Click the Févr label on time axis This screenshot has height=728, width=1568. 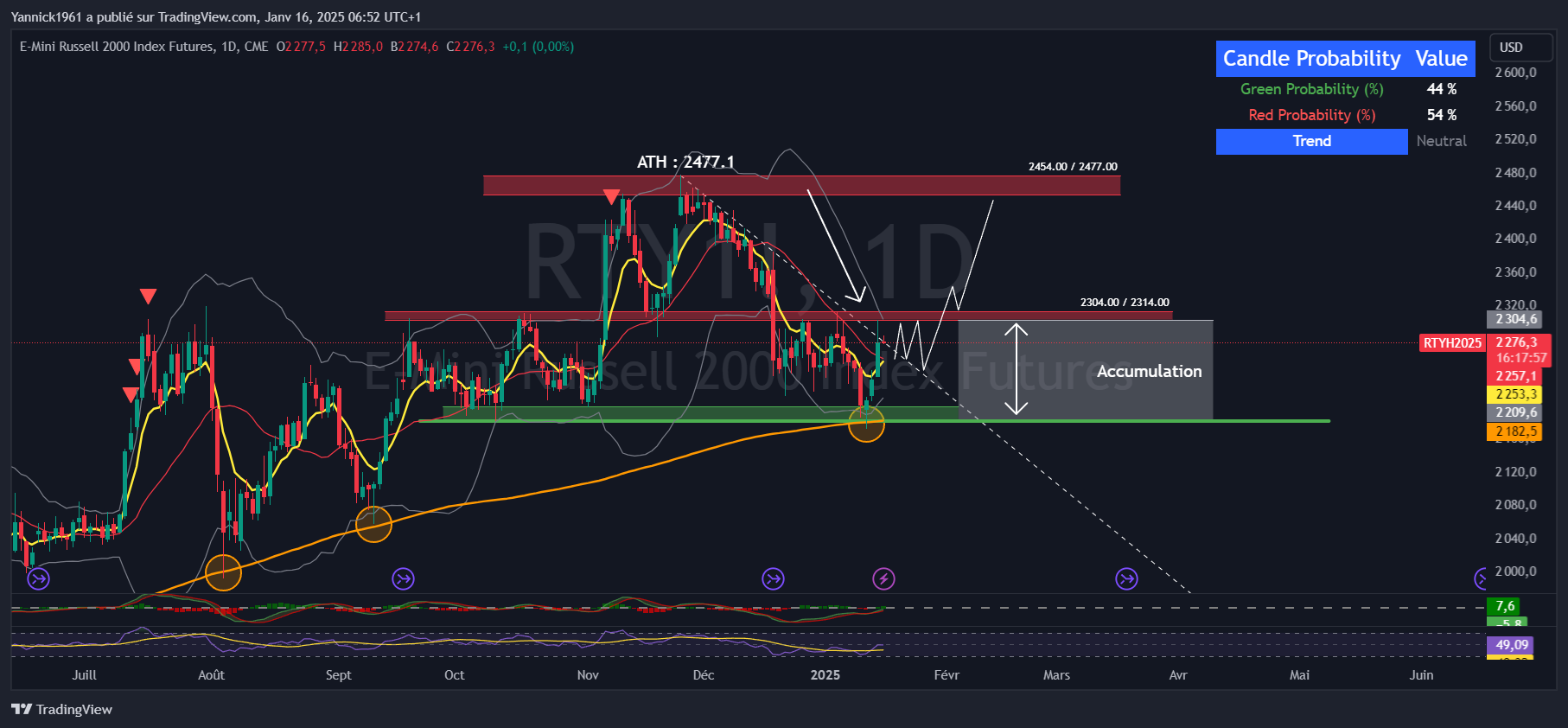(947, 675)
